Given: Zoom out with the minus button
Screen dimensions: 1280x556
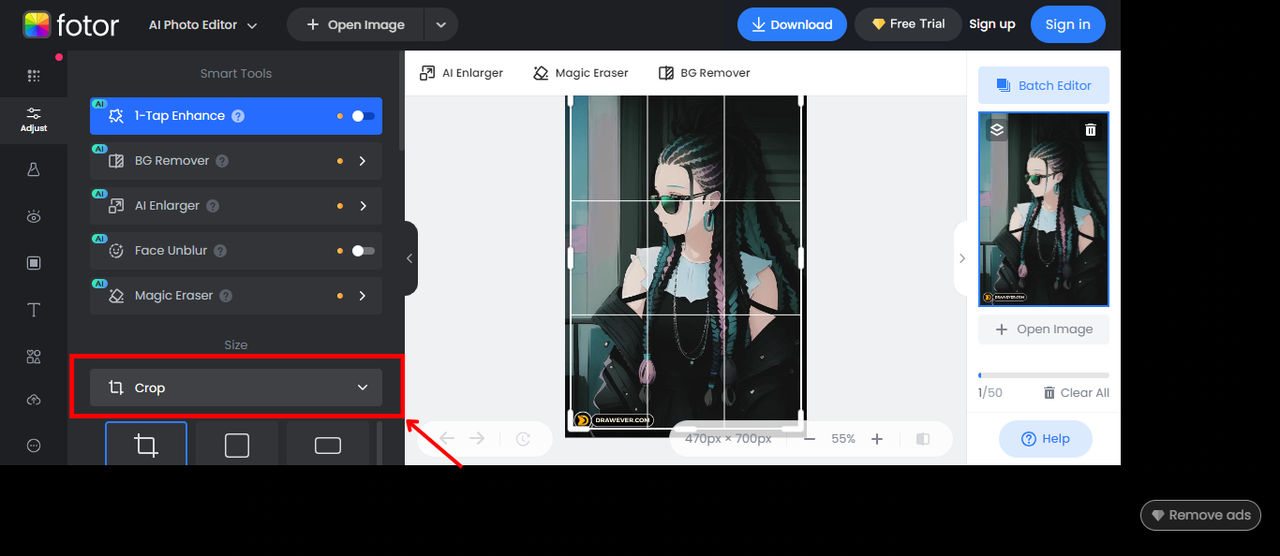Looking at the screenshot, I should click(x=810, y=439).
